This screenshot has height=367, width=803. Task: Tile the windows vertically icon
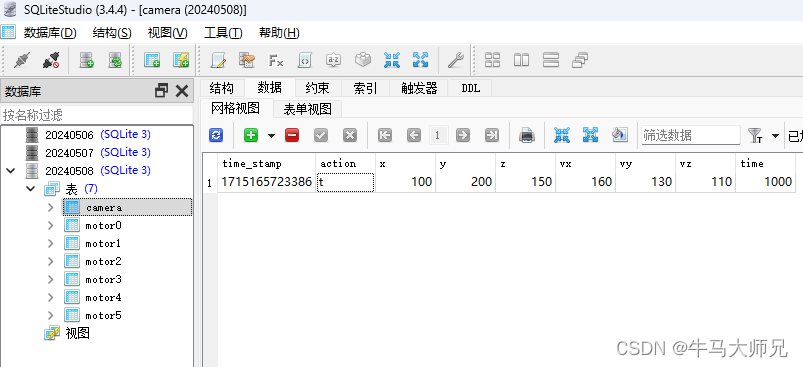(551, 60)
